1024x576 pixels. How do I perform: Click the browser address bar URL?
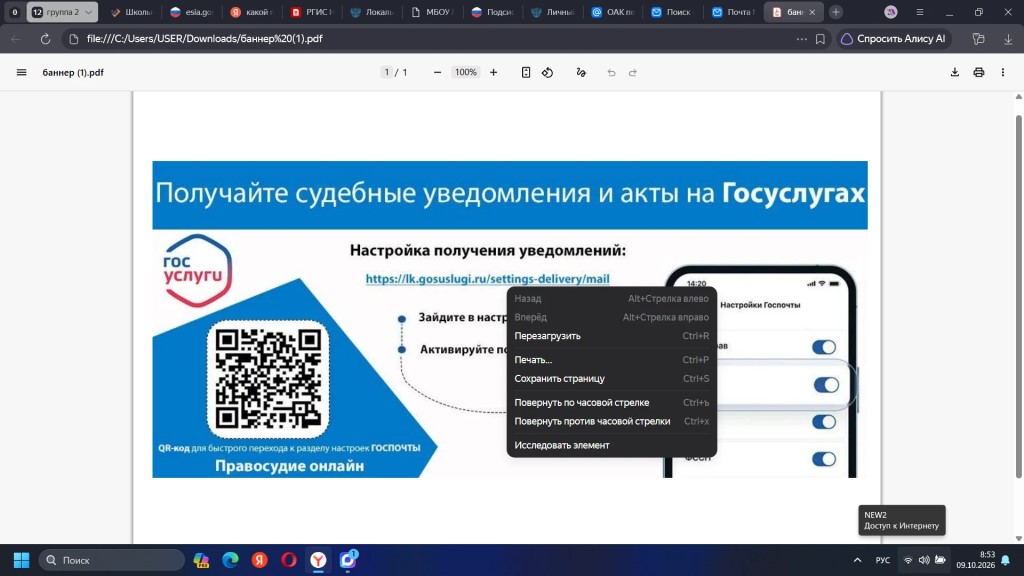pos(204,39)
